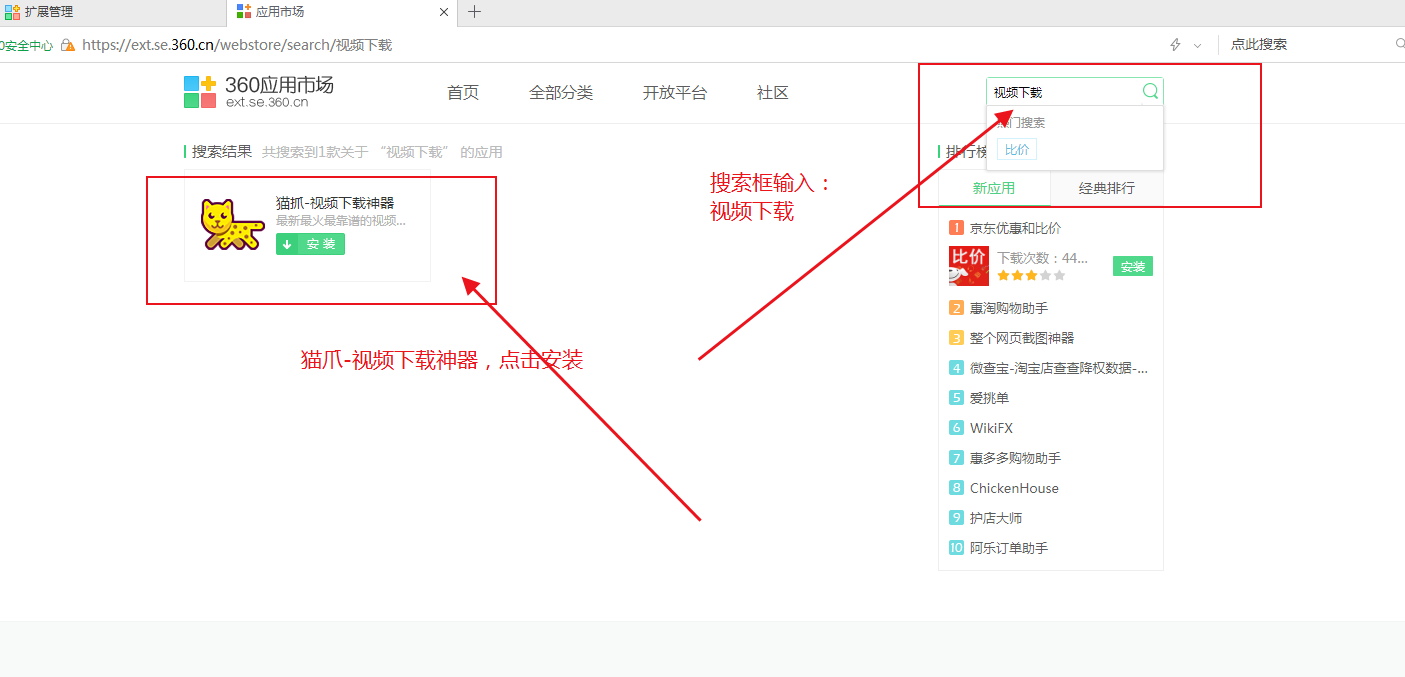This screenshot has width=1405, height=677.
Task: Open 京东优惠和比价 in the ranking
Action: (x=1015, y=228)
